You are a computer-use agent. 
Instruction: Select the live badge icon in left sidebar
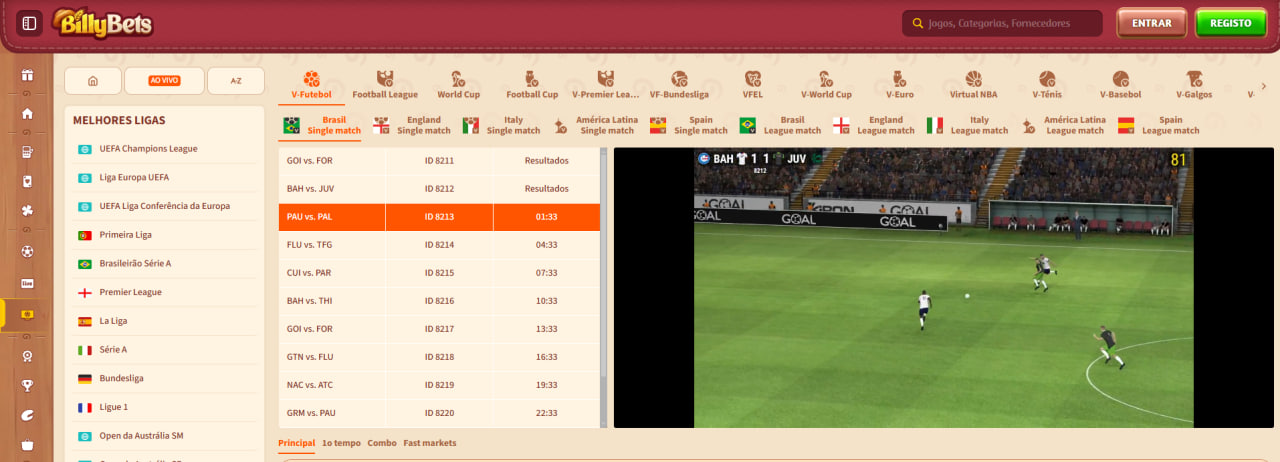click(x=27, y=283)
